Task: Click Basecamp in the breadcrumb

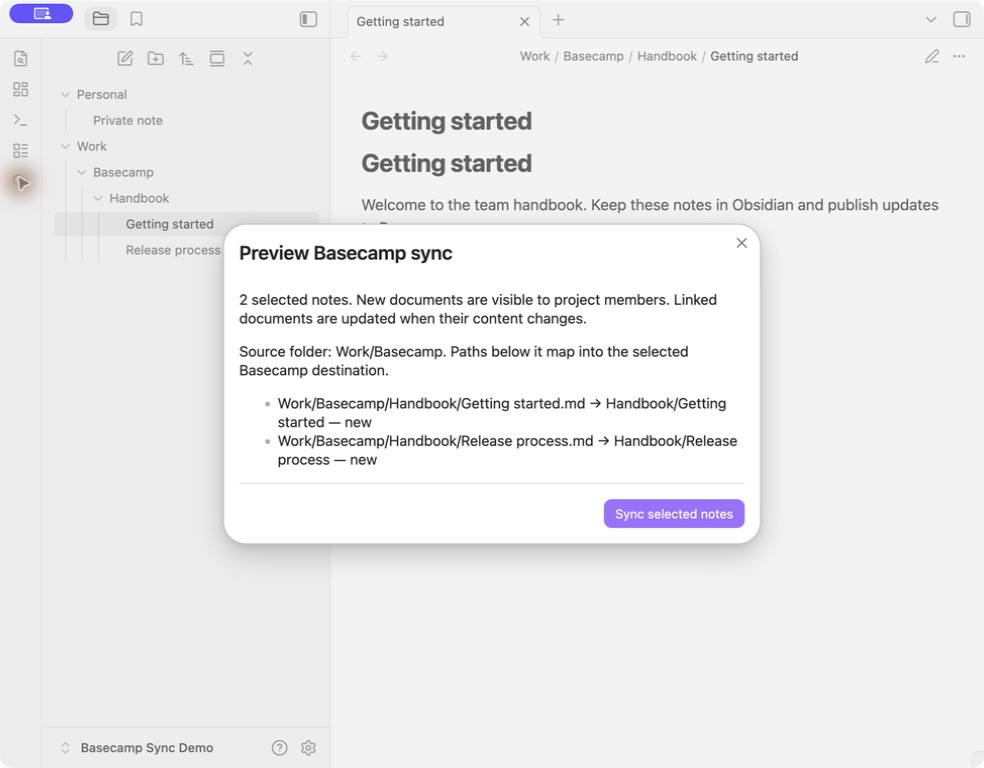Action: coord(593,56)
